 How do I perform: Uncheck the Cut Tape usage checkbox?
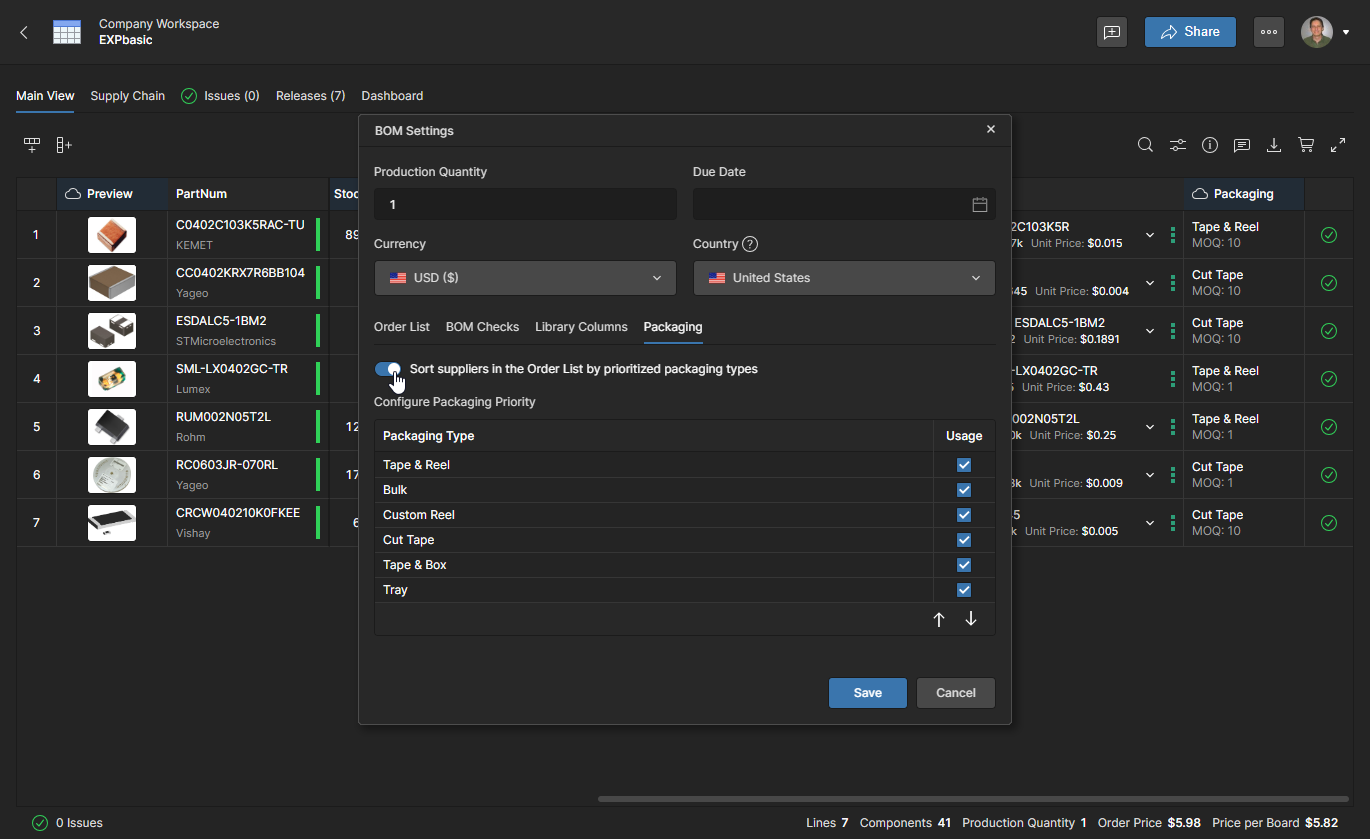pyautogui.click(x=964, y=540)
